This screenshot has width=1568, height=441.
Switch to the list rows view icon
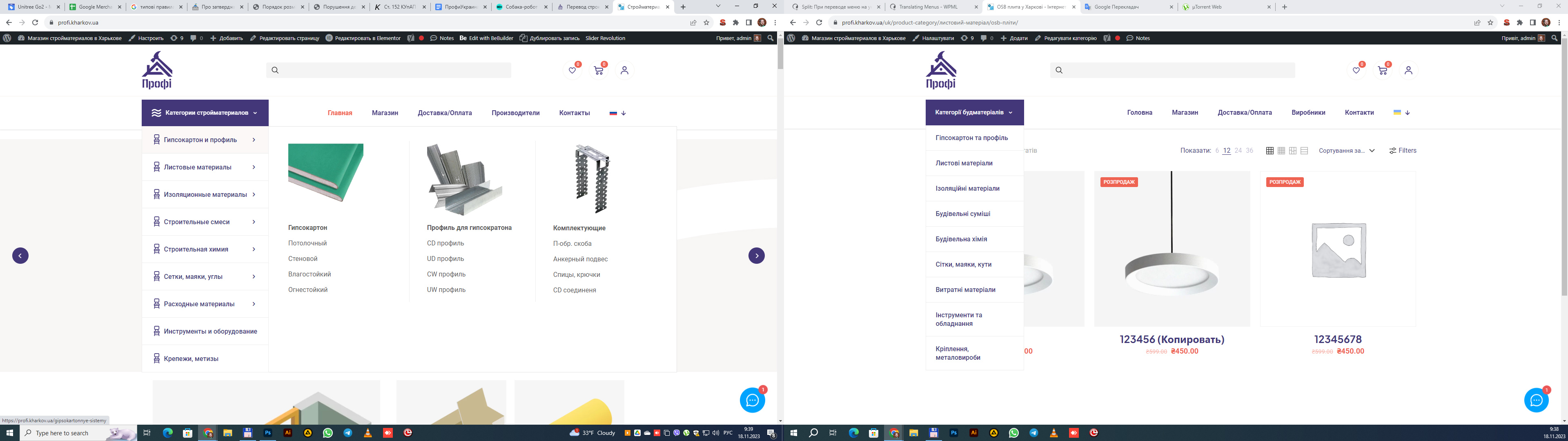[x=1304, y=150]
